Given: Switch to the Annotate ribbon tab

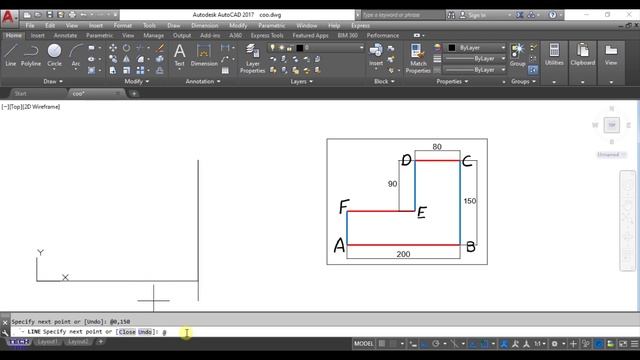Looking at the screenshot, I should click(x=65, y=36).
